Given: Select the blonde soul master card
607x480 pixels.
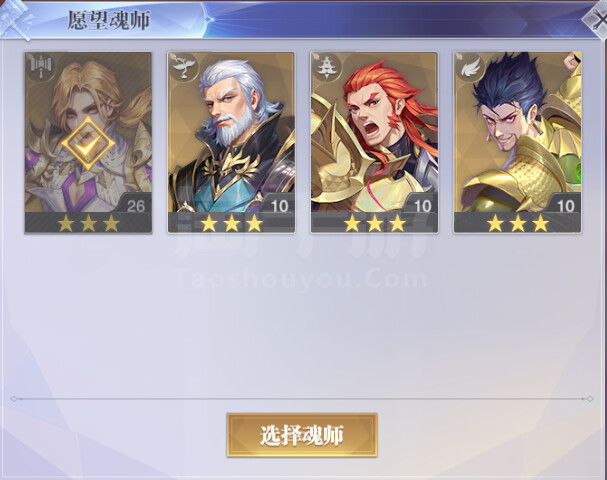Looking at the screenshot, I should point(88,143).
